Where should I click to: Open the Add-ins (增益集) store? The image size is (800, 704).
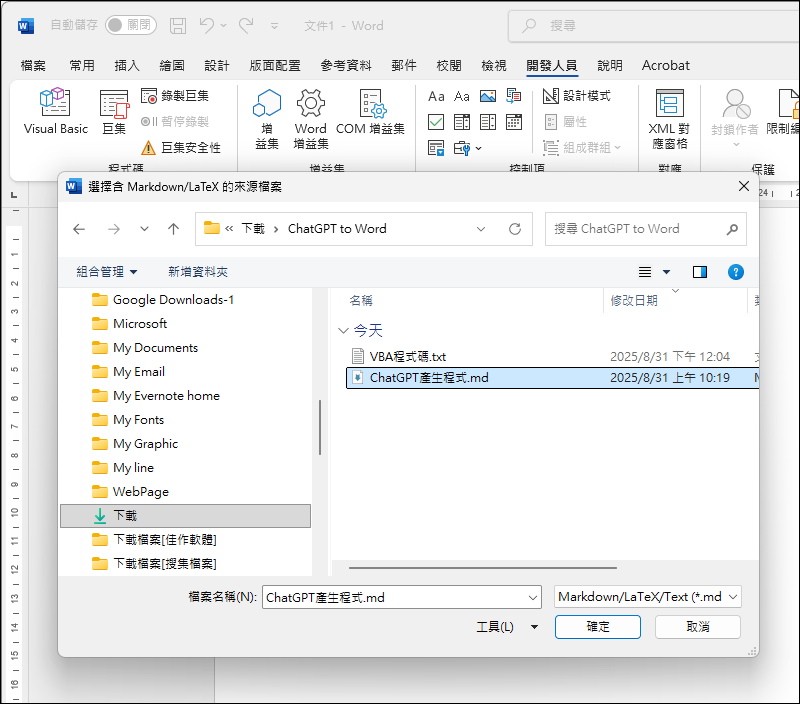pos(267,119)
